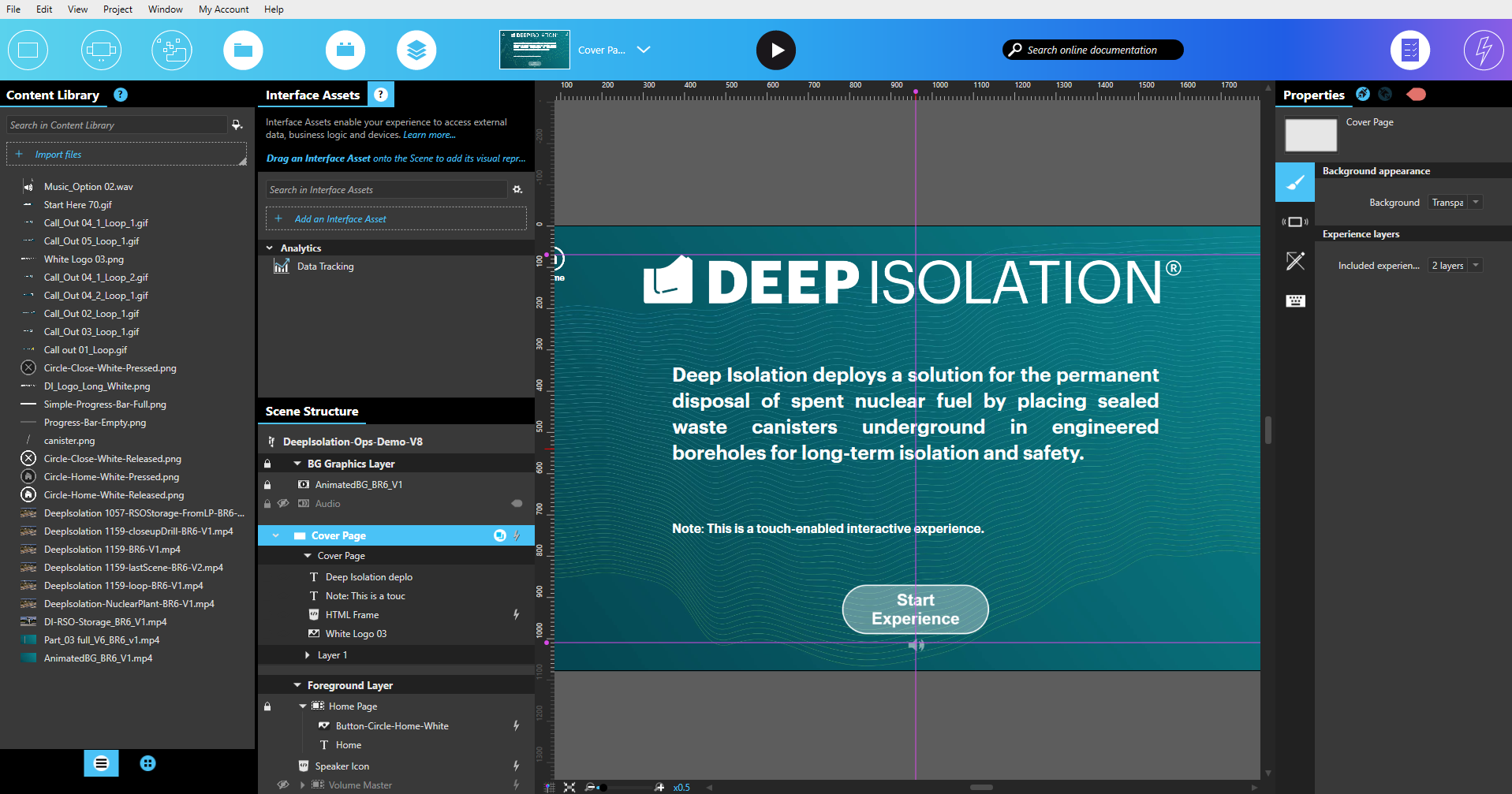Open the screen-with-waves properties tab

[1295, 222]
